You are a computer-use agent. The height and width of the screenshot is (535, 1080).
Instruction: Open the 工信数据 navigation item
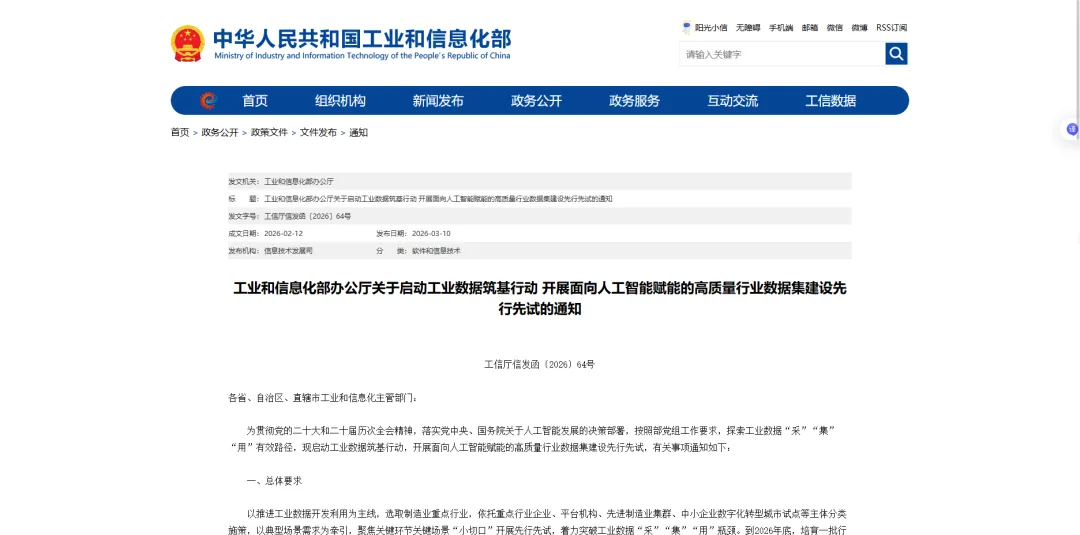831,101
